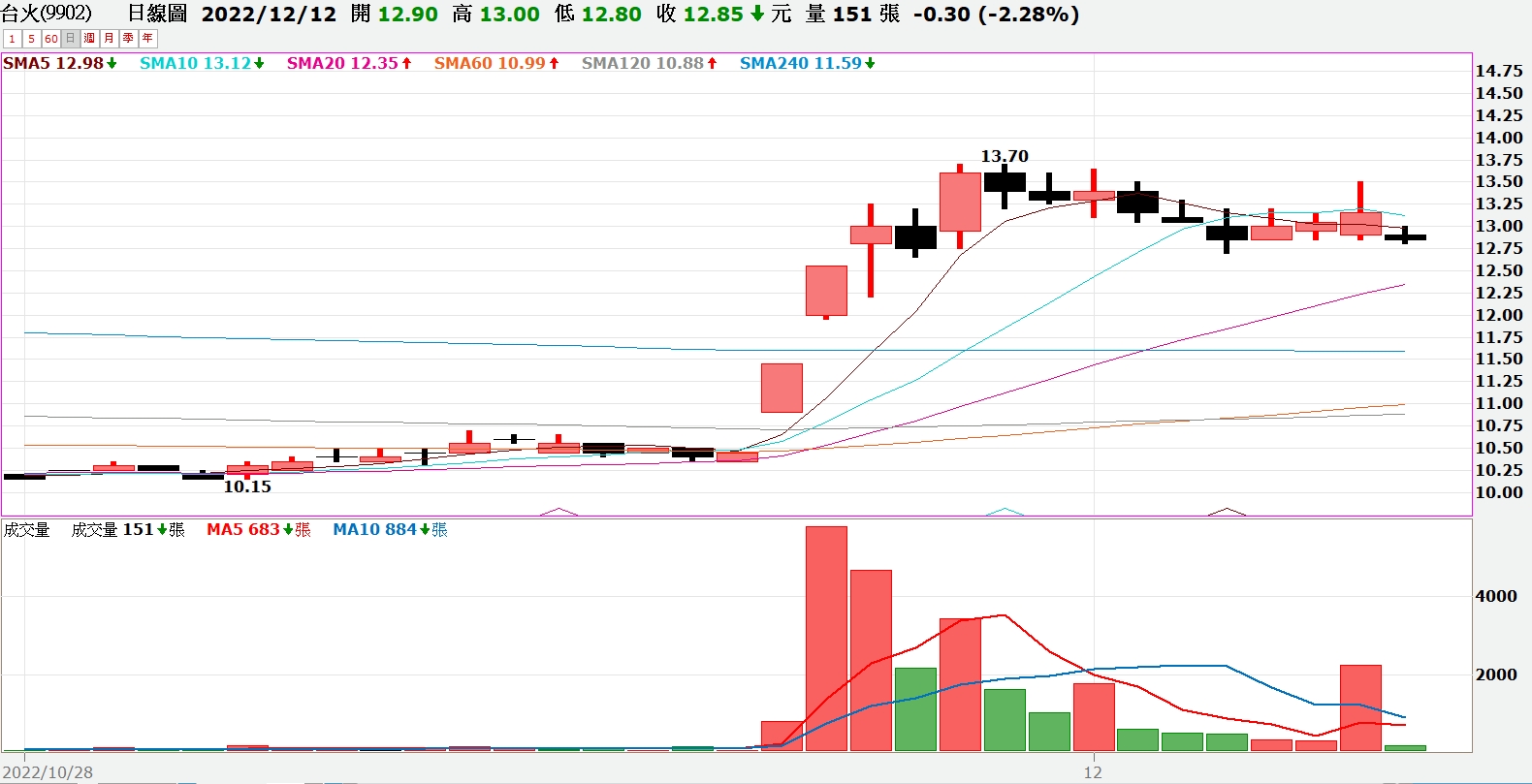Image resolution: width=1532 pixels, height=784 pixels.
Task: Switch to the weekly (週) chart
Action: point(89,39)
